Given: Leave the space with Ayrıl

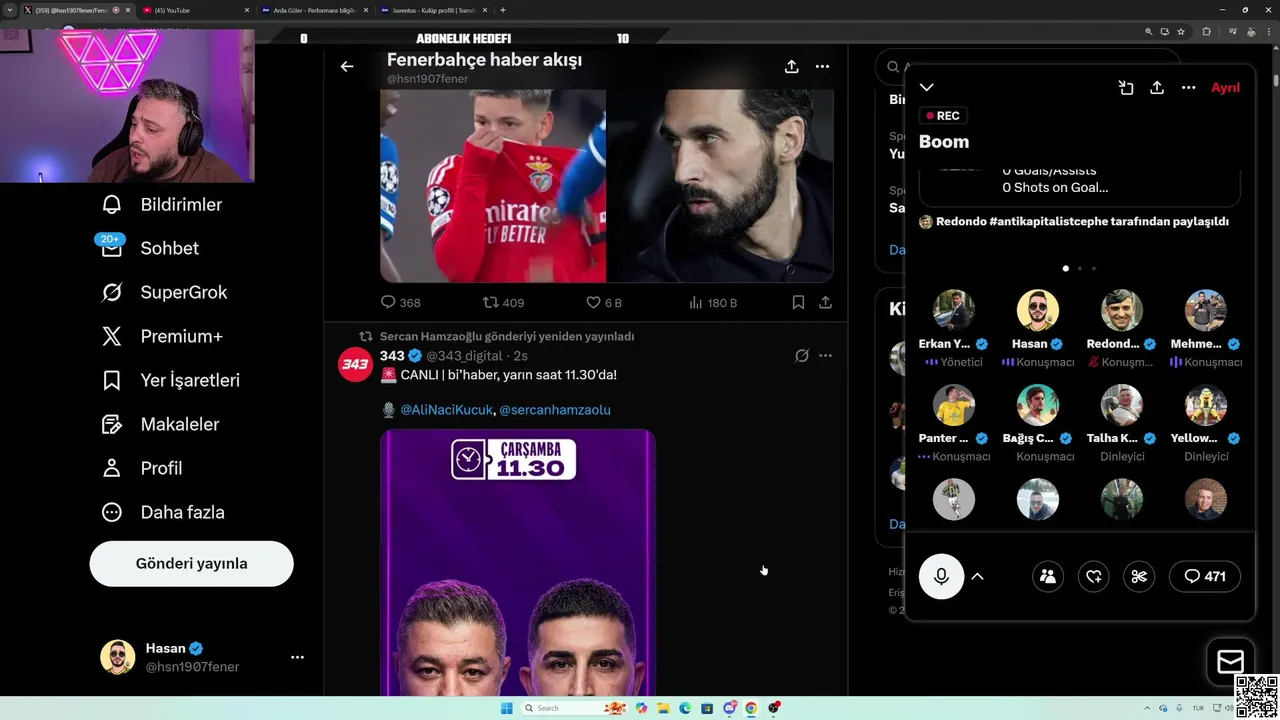Looking at the screenshot, I should pos(1225,88).
